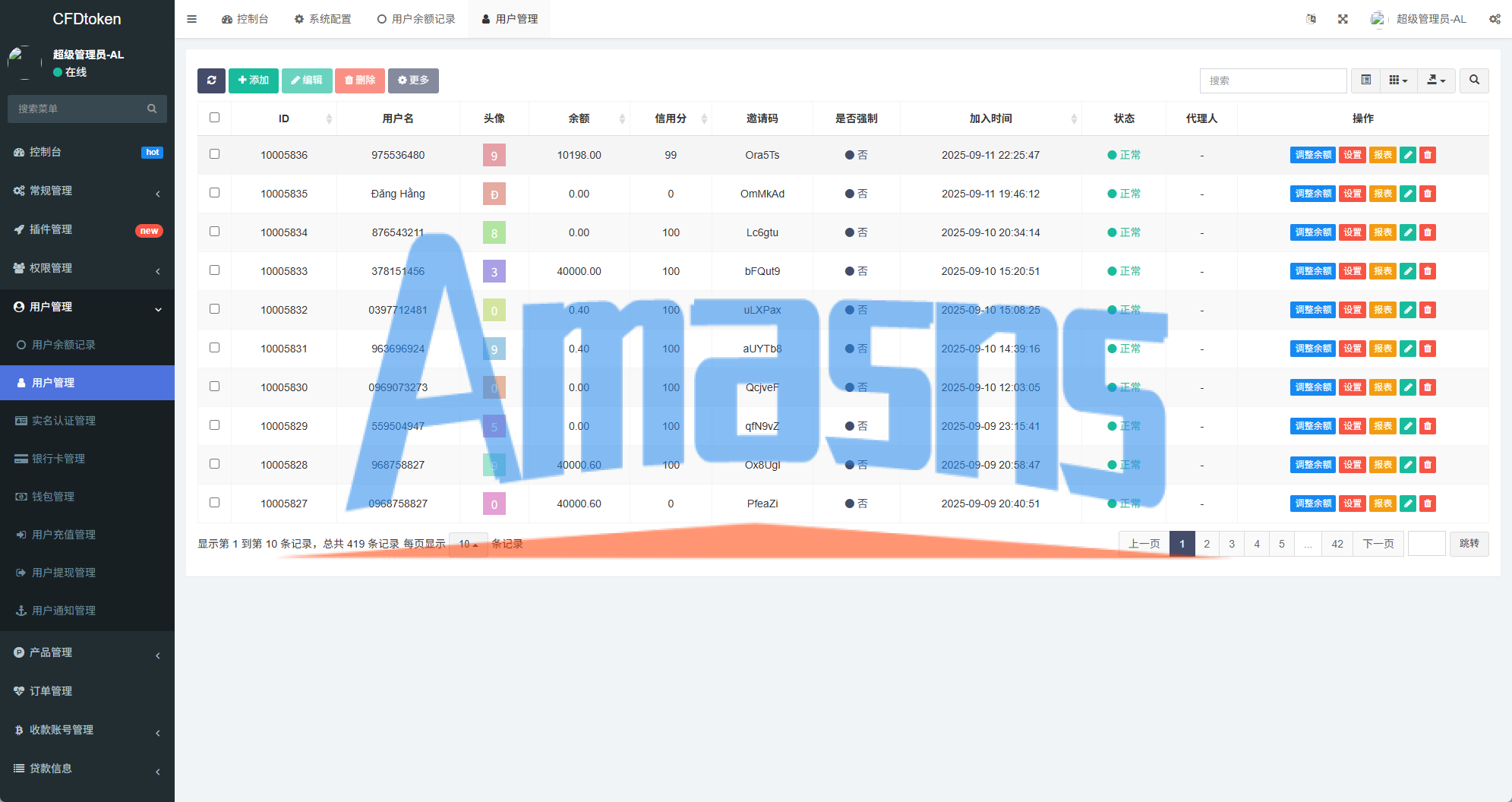
Task: Toggle the card view list icon
Action: click(x=1366, y=81)
